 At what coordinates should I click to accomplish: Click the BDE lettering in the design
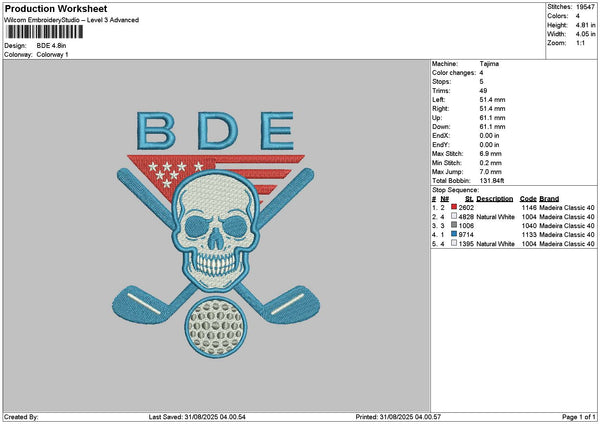(x=216, y=128)
